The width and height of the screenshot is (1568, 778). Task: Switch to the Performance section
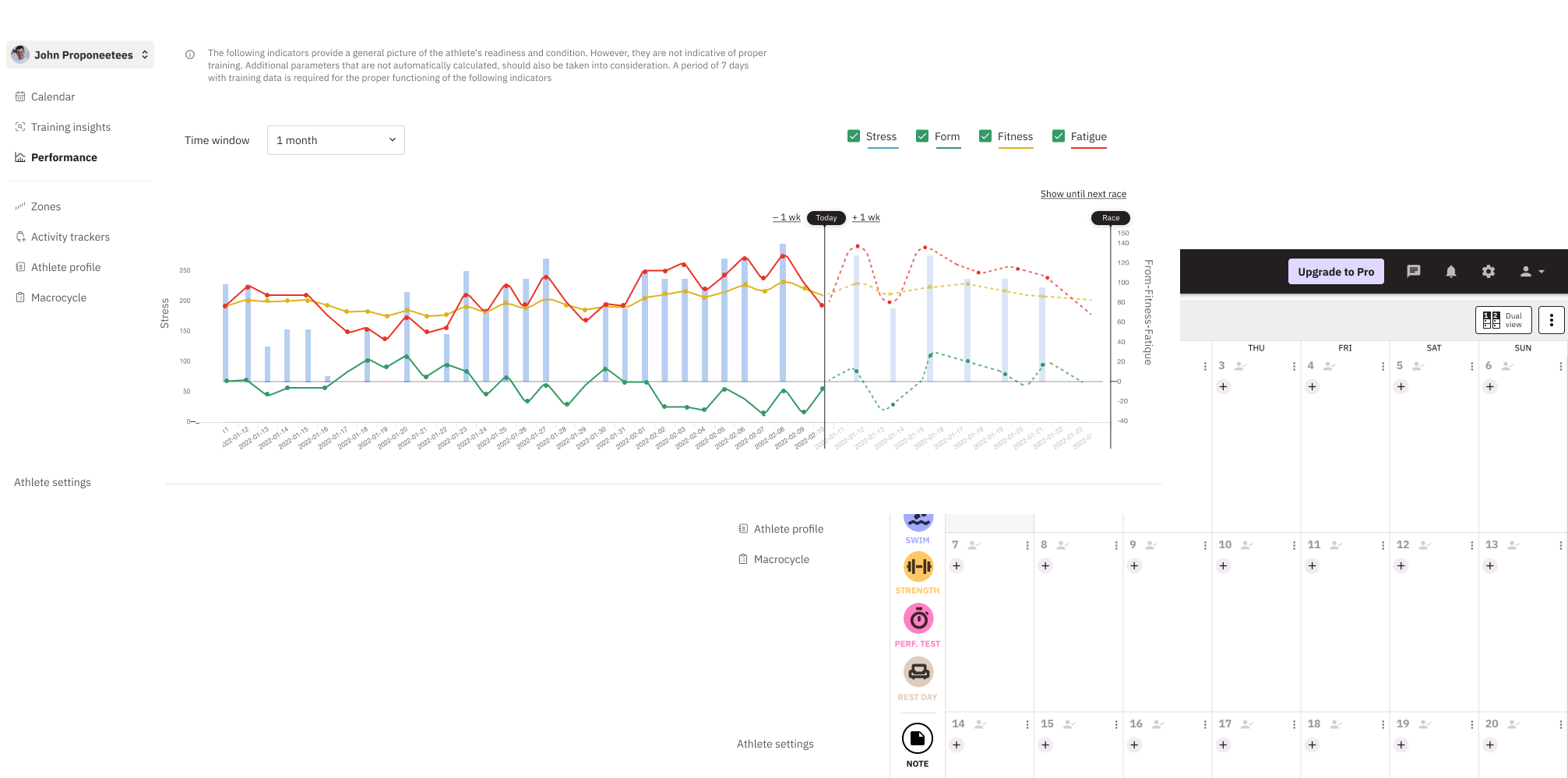[x=64, y=157]
